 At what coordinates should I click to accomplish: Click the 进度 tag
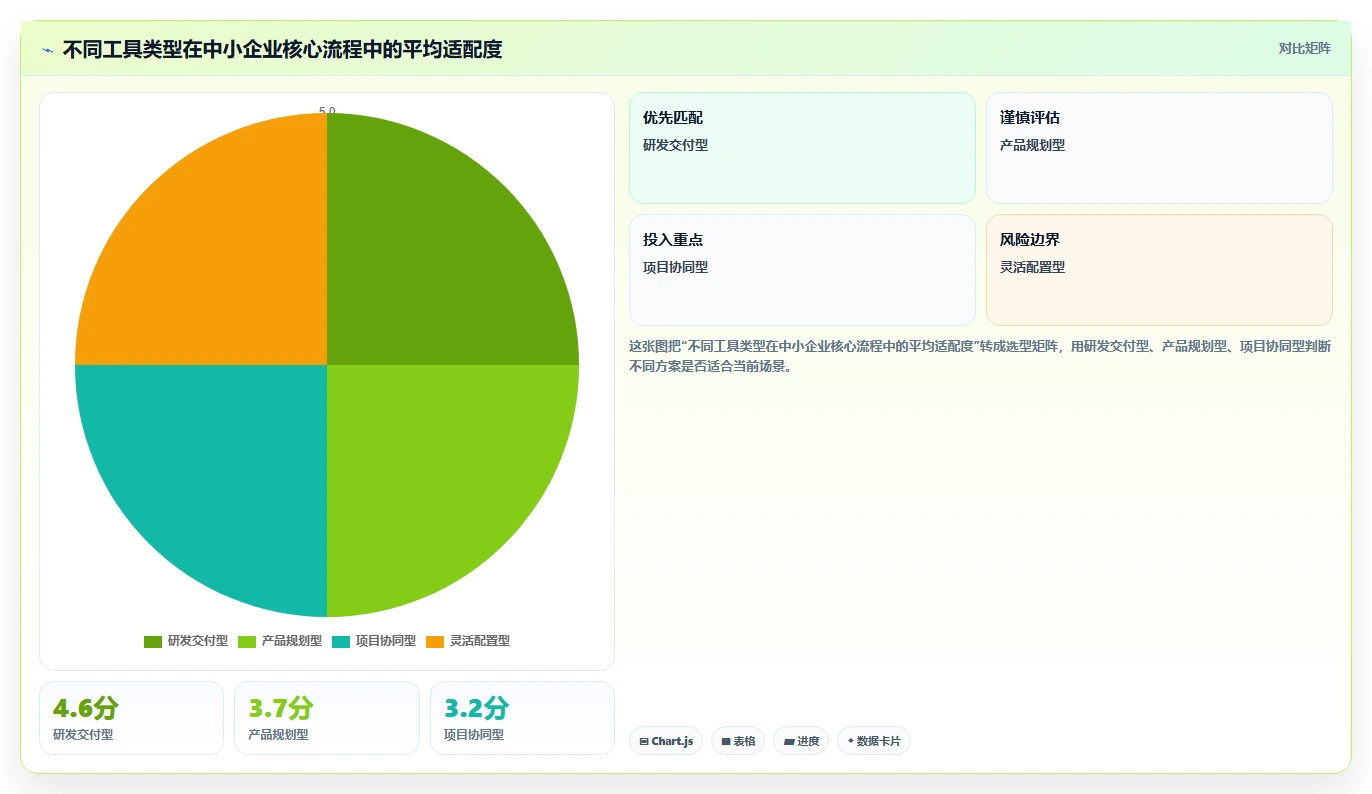pyautogui.click(x=801, y=741)
